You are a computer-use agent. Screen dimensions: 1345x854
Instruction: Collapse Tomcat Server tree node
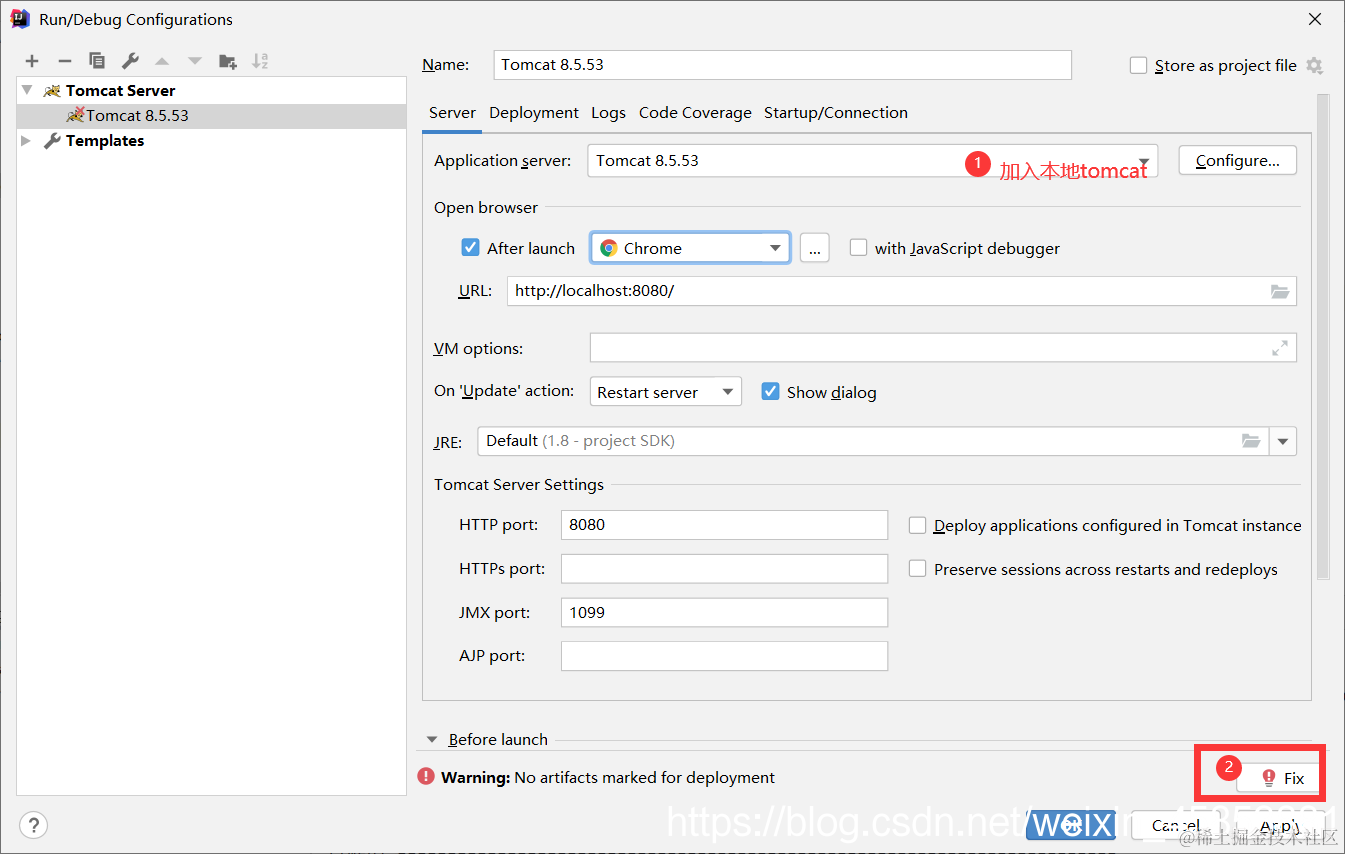point(27,90)
